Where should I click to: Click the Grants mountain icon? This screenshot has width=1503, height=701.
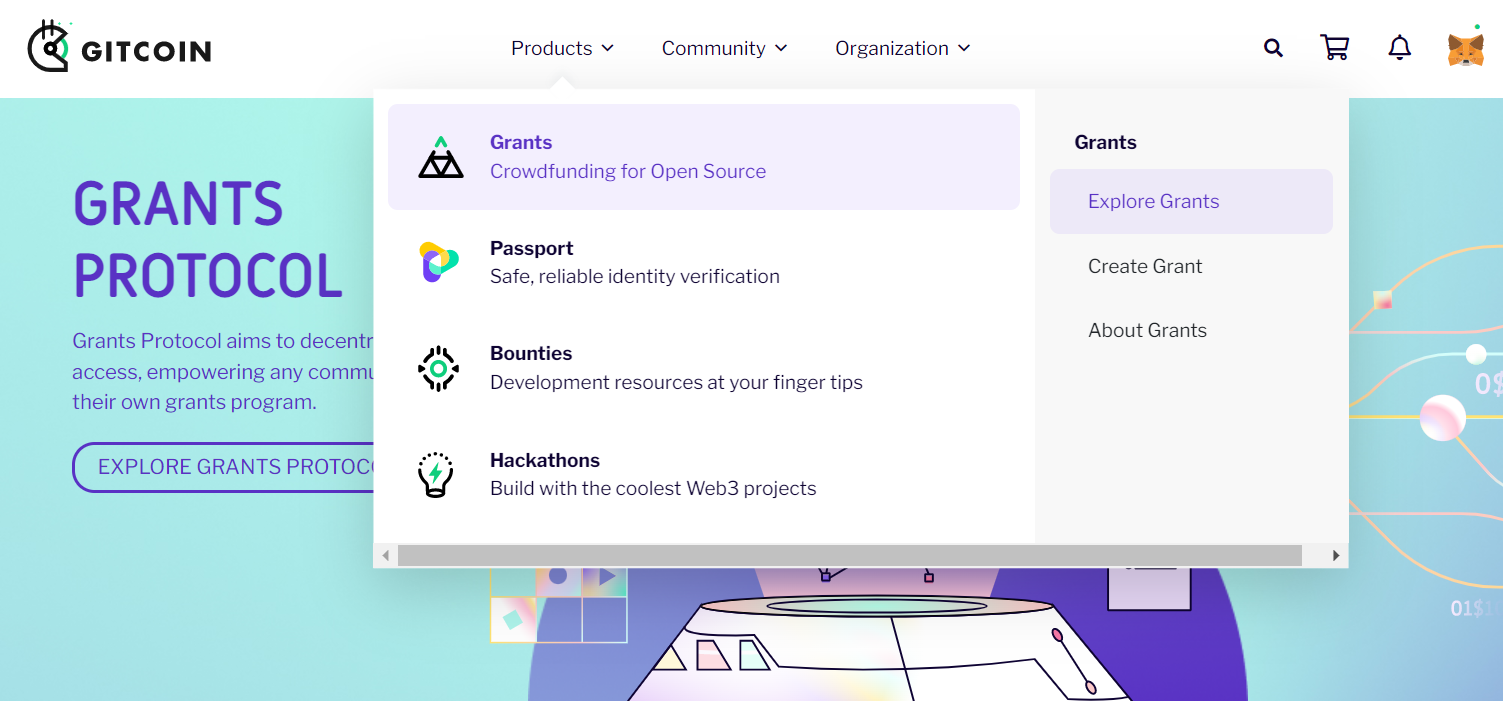point(440,158)
